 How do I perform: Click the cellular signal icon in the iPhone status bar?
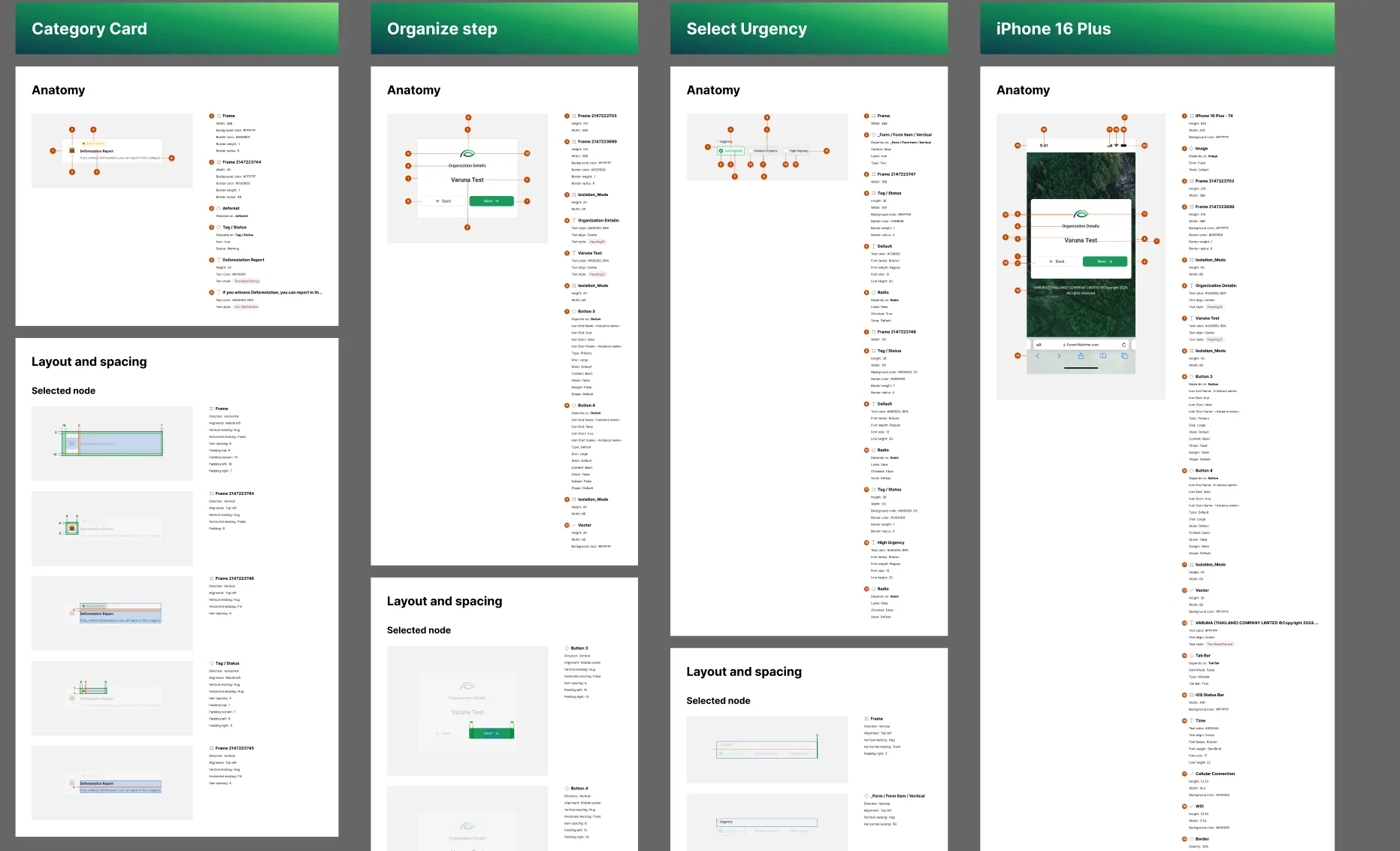[1109, 145]
